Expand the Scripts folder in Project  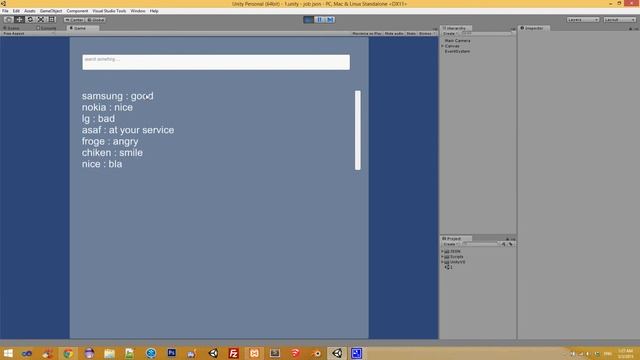442,257
